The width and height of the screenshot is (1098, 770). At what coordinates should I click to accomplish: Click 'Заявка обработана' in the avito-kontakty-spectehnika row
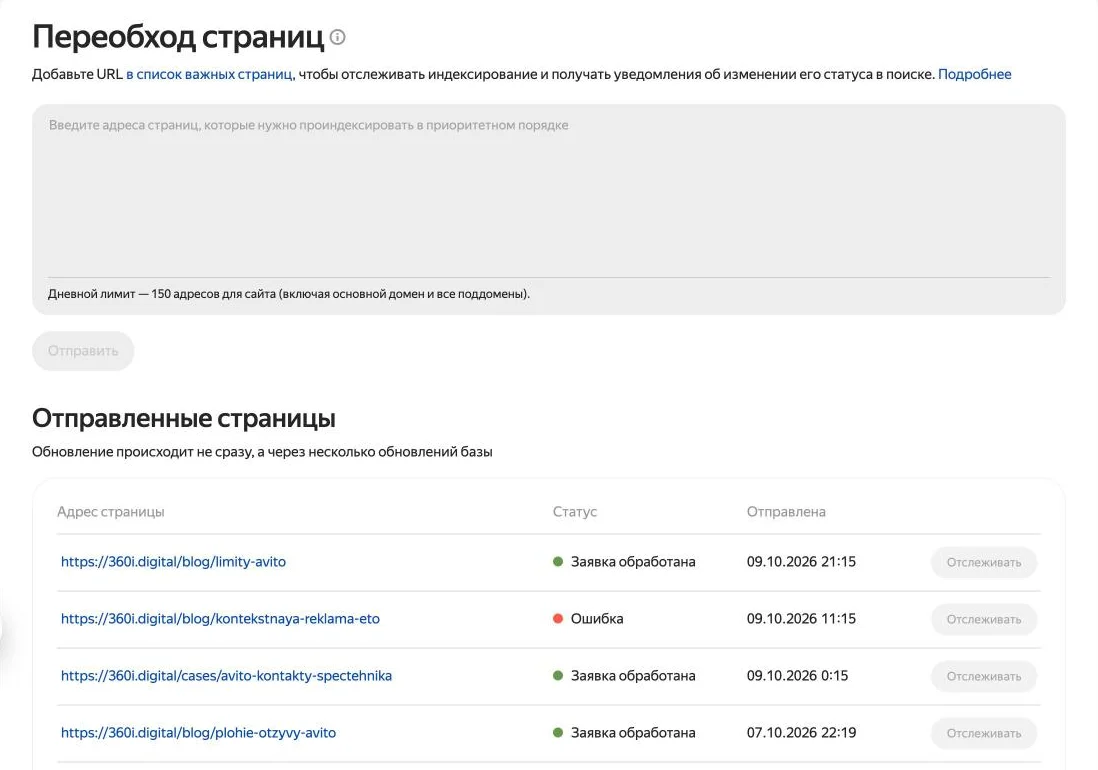point(633,676)
